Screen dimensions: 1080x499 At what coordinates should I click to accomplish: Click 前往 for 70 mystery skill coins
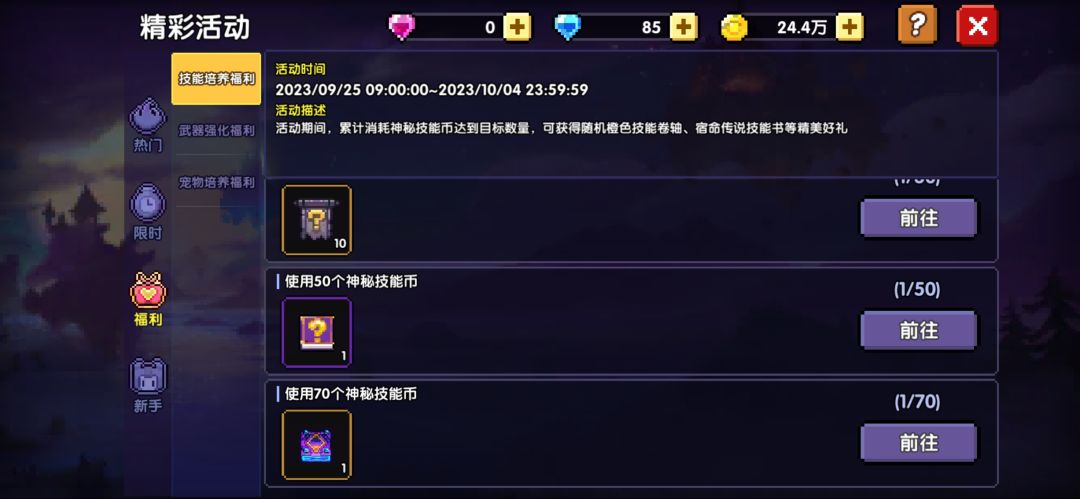click(919, 442)
